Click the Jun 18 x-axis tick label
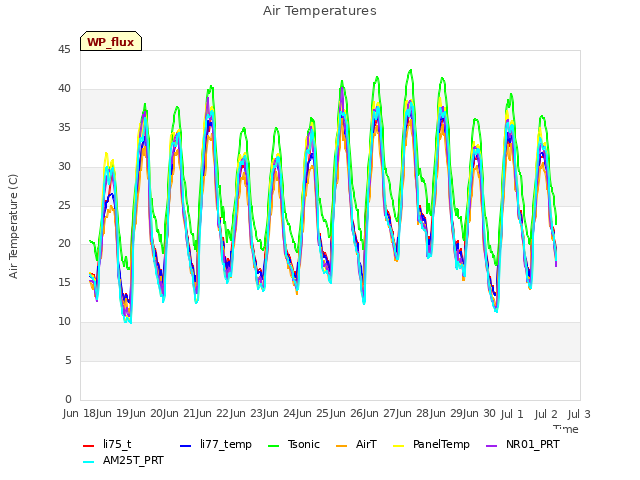This screenshot has height=480, width=640. point(78,414)
